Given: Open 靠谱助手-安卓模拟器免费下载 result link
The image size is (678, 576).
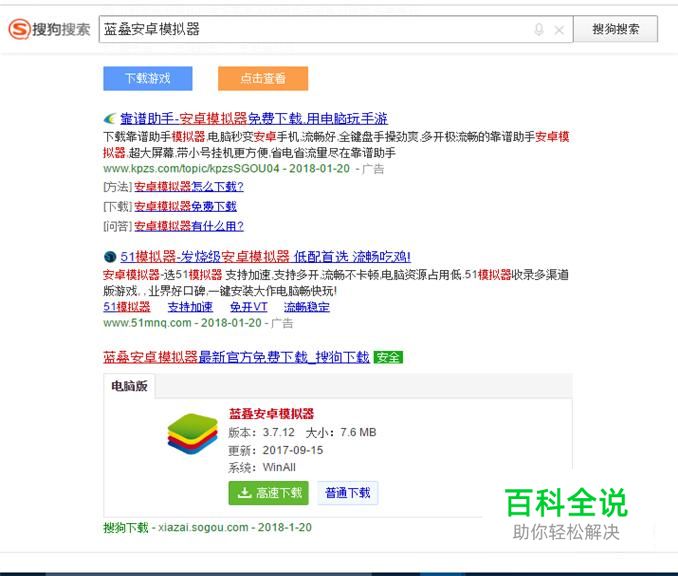Looking at the screenshot, I should [x=254, y=118].
